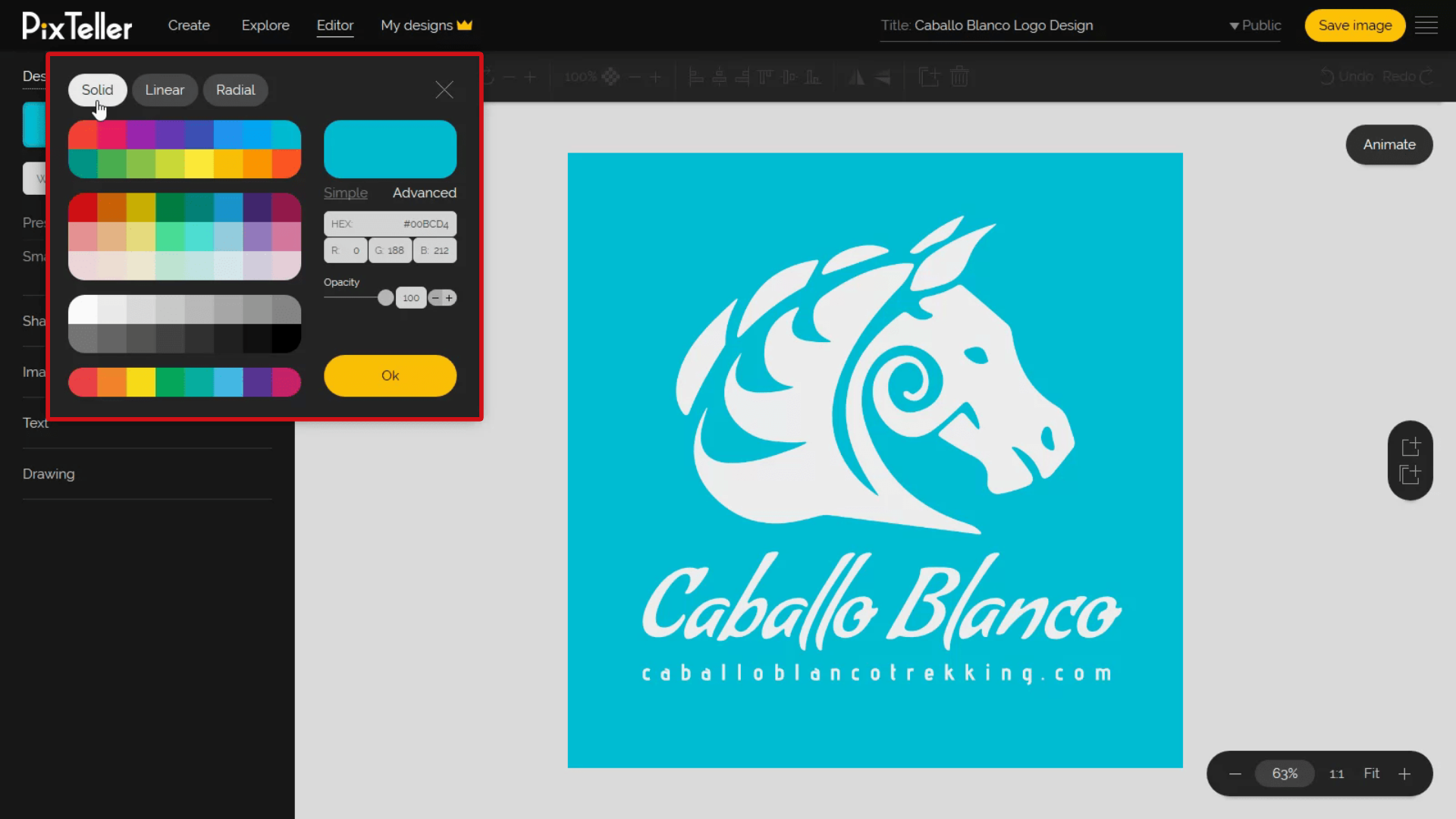Click Ok to confirm color selection
Screen dimensions: 1456x819
tap(391, 375)
